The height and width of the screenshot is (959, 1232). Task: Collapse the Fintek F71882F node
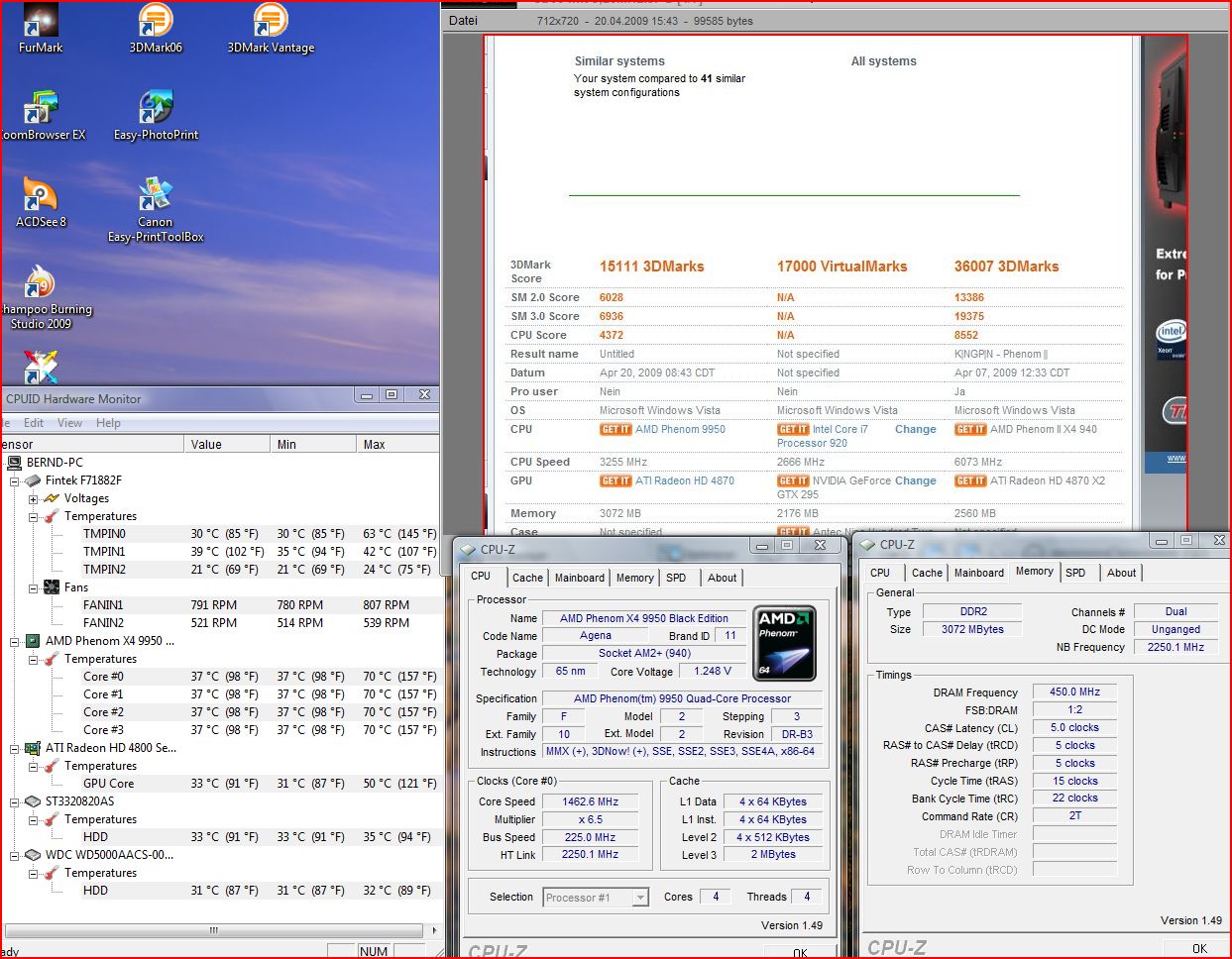(x=15, y=481)
